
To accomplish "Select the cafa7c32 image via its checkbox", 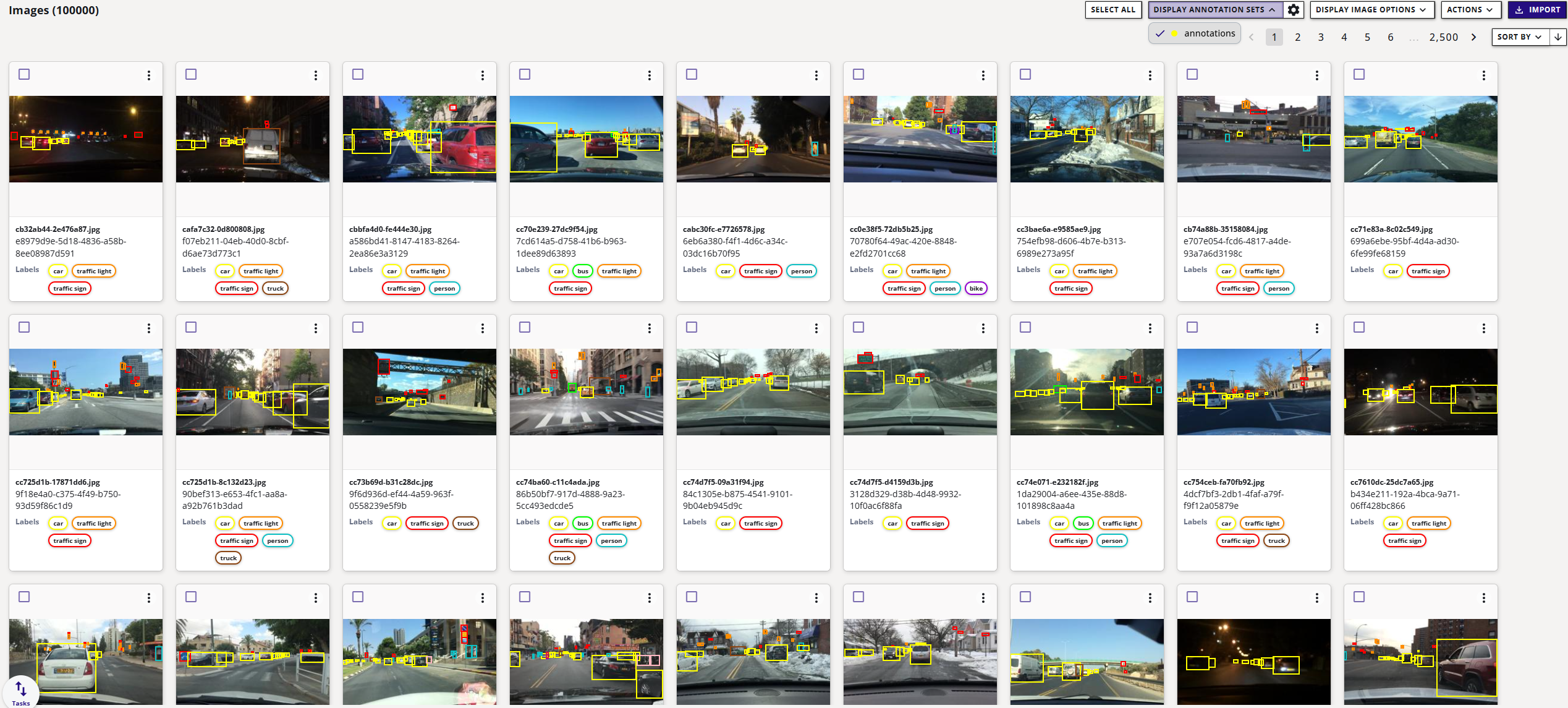I will (x=191, y=74).
